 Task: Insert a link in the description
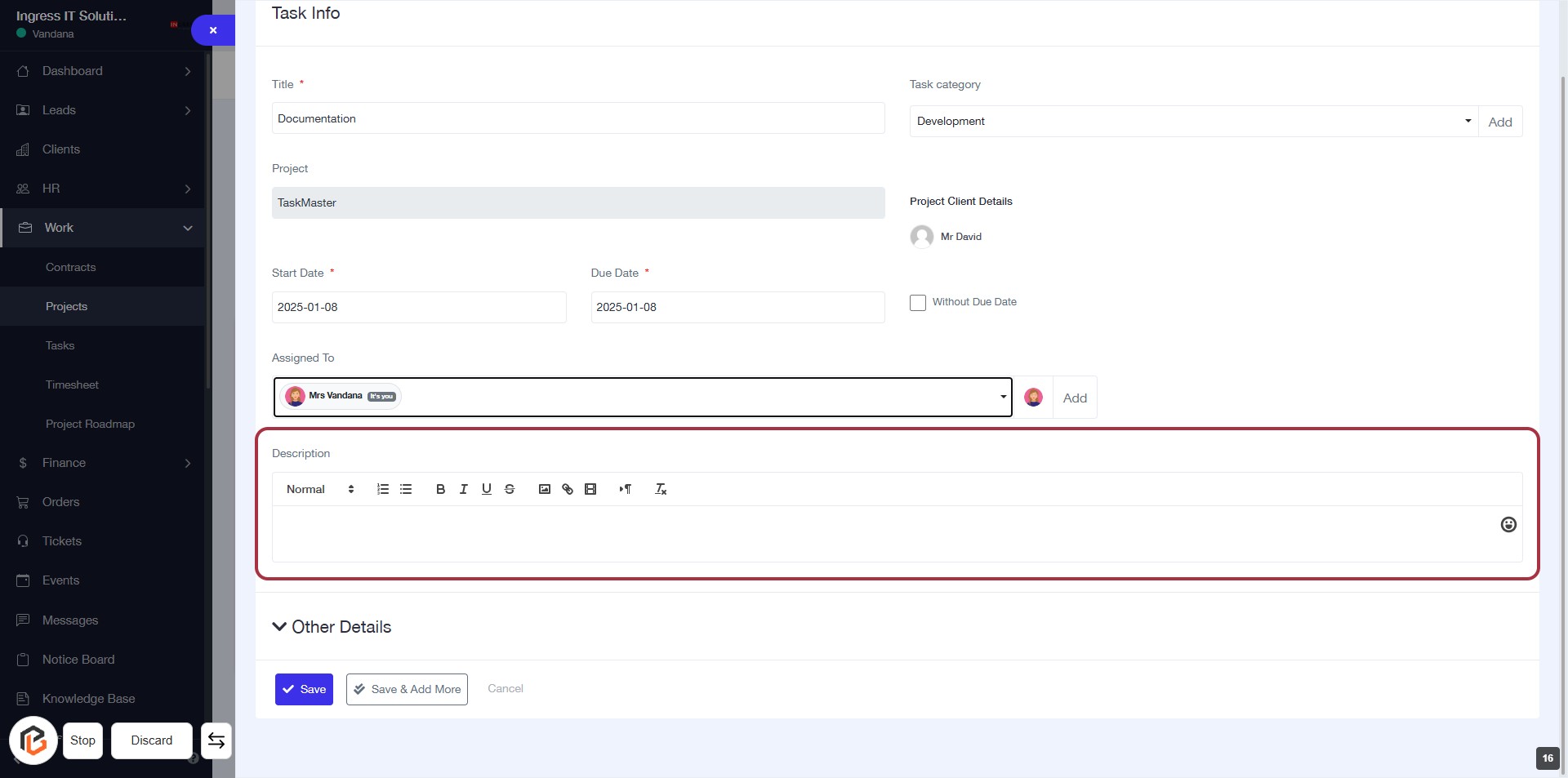tap(568, 489)
